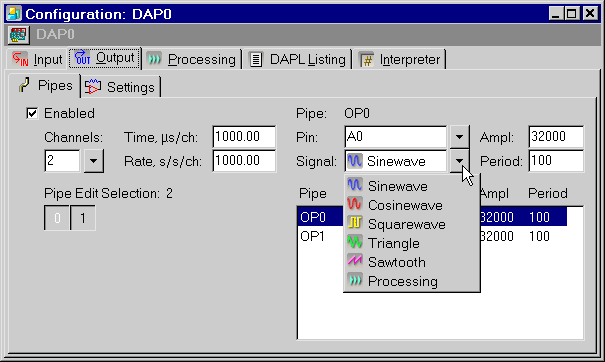This screenshot has width=605, height=362.
Task: Click the Channels value field
Action: (x=62, y=161)
